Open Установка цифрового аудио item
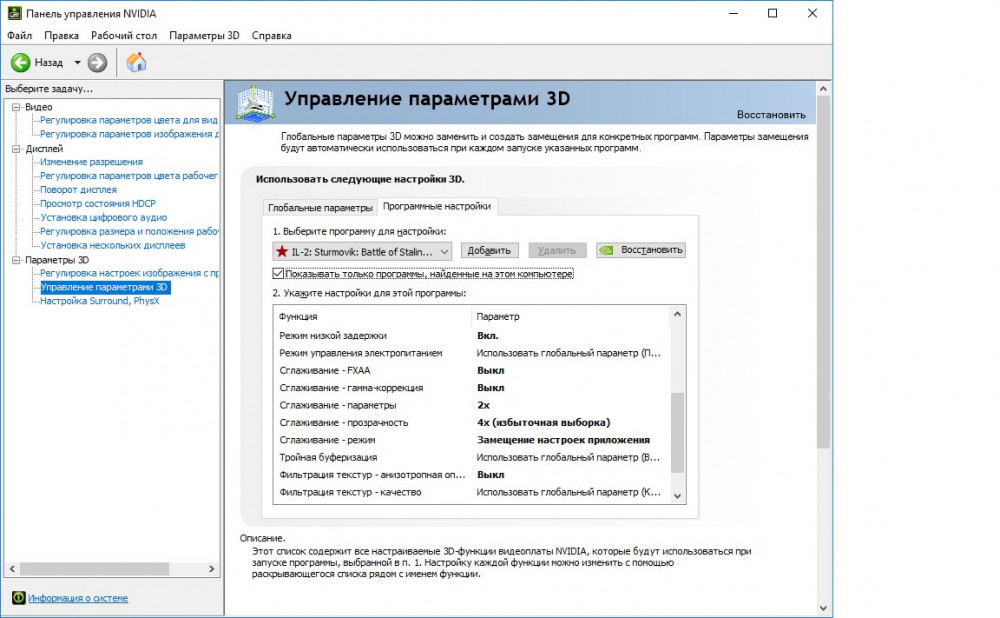This screenshot has width=1000, height=618. [103, 217]
